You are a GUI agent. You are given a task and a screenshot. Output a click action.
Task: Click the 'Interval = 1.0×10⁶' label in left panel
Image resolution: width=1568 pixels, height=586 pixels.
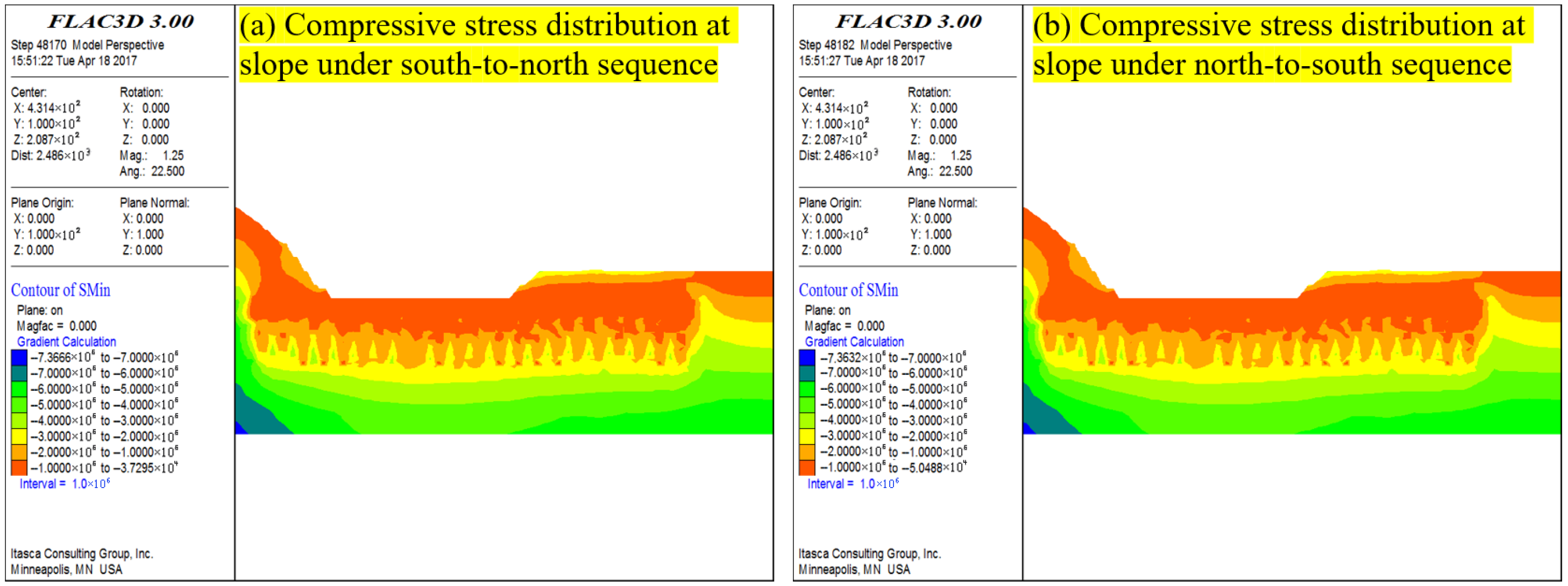65,484
